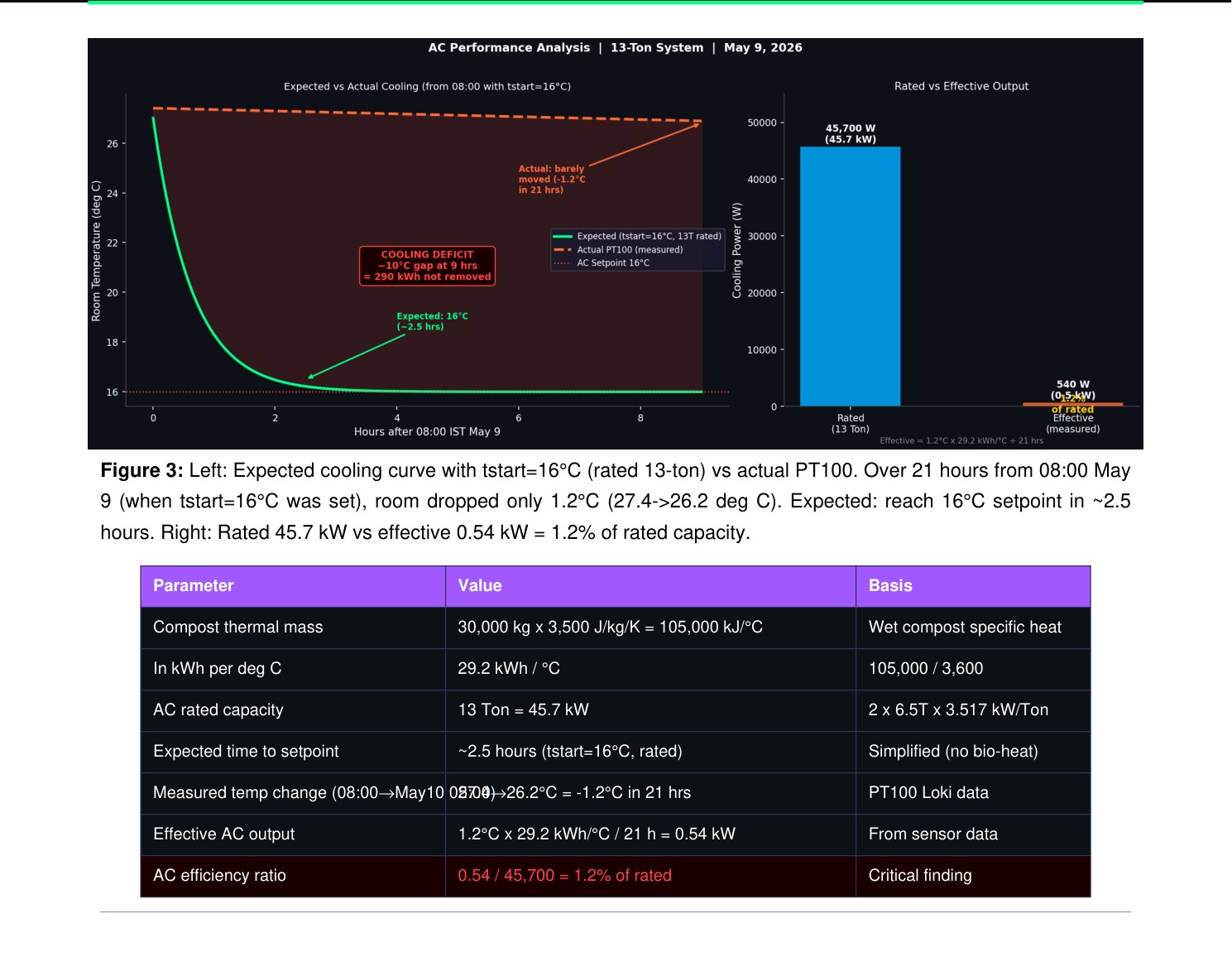Viewport: 1232px width, 976px height.
Task: Click legend entry "Expected (tstart=16°C, 13T rated)"
Action: point(637,236)
